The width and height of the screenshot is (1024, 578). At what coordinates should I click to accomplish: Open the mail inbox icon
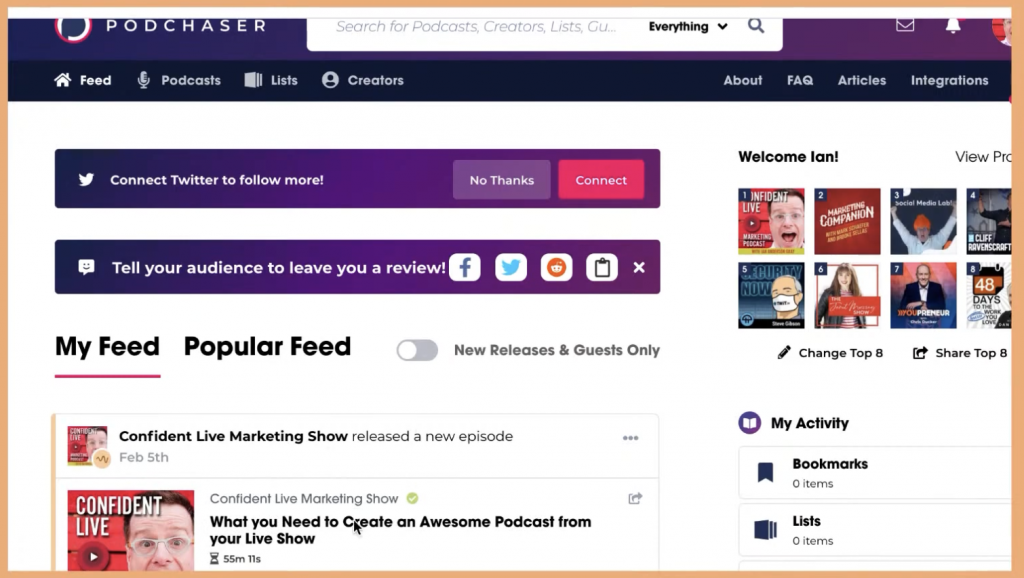pyautogui.click(x=904, y=25)
